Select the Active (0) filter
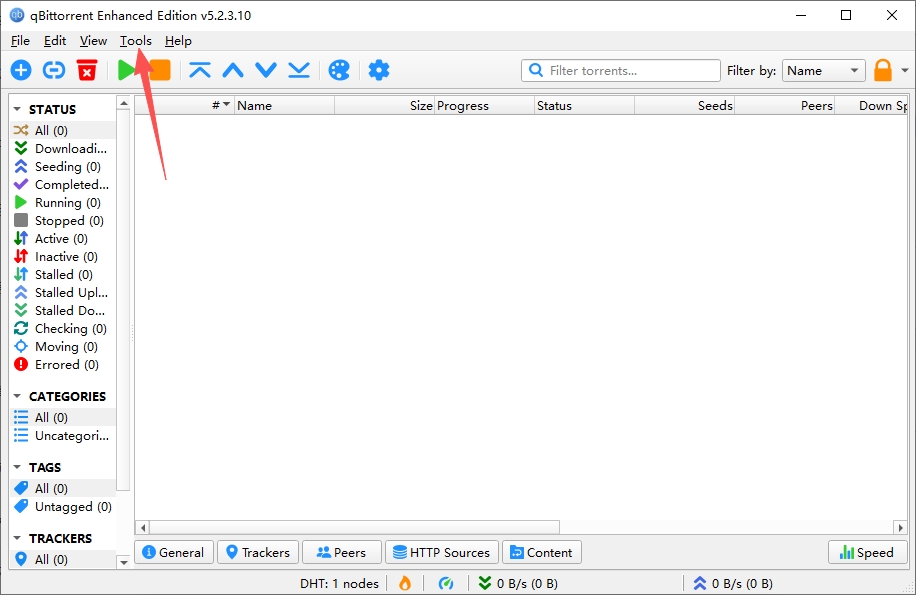916x595 pixels. (63, 239)
